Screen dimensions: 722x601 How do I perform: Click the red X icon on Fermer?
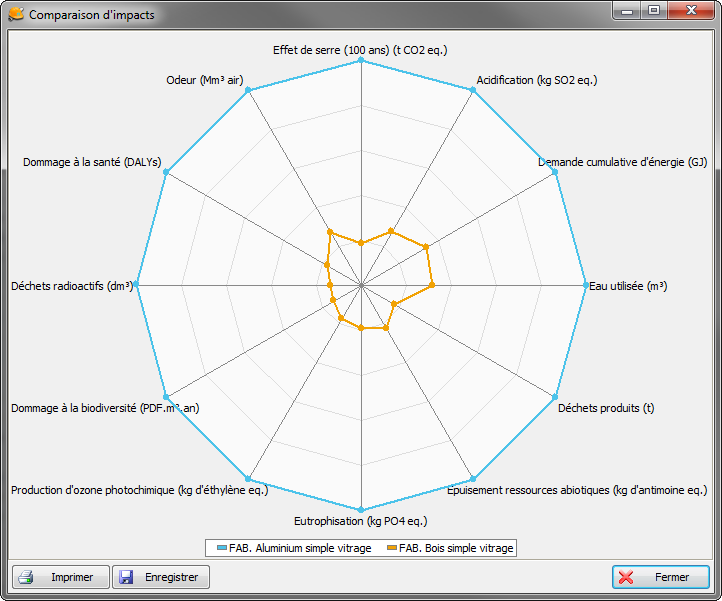point(626,577)
